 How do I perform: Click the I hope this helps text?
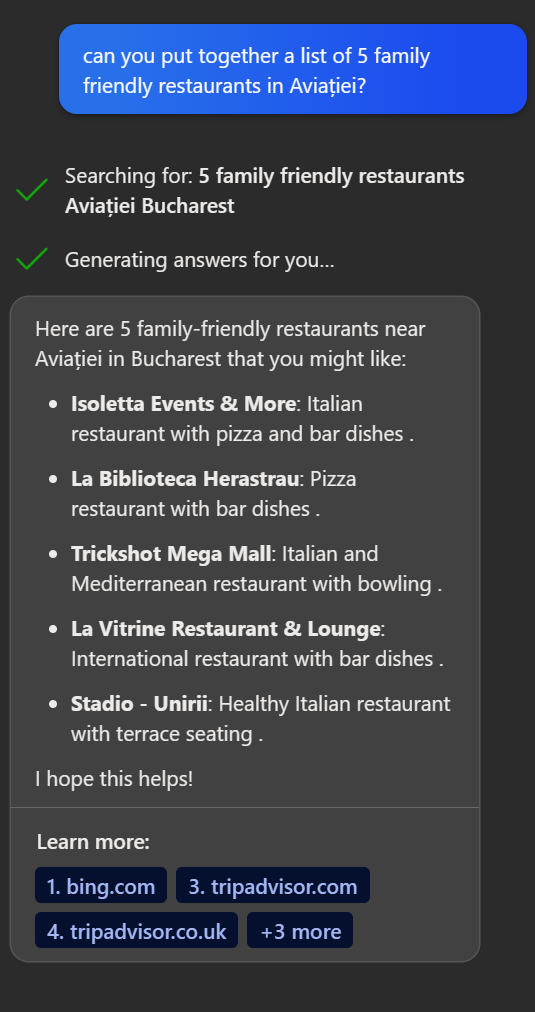pos(114,779)
